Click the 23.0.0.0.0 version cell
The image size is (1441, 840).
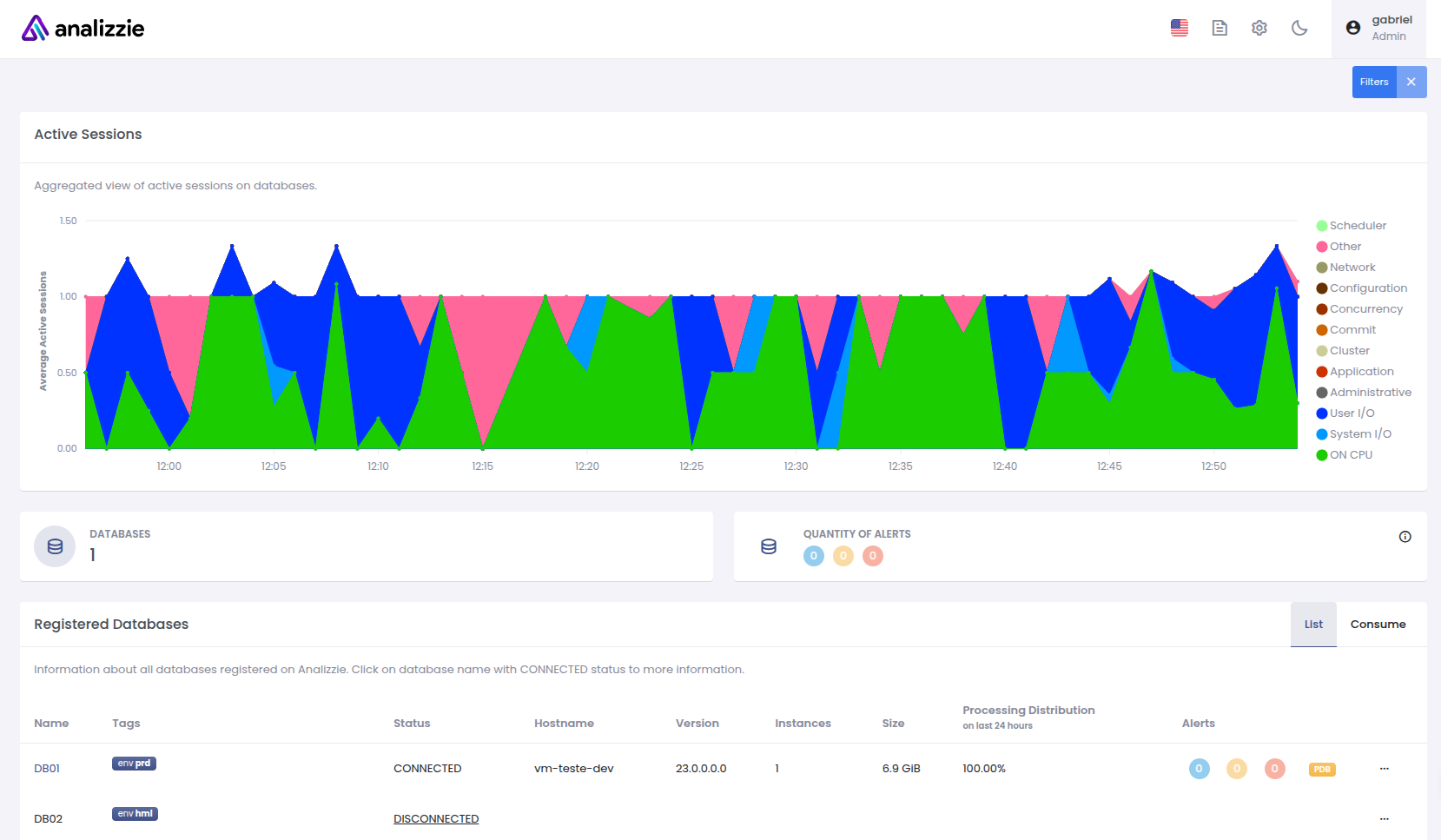coord(701,769)
